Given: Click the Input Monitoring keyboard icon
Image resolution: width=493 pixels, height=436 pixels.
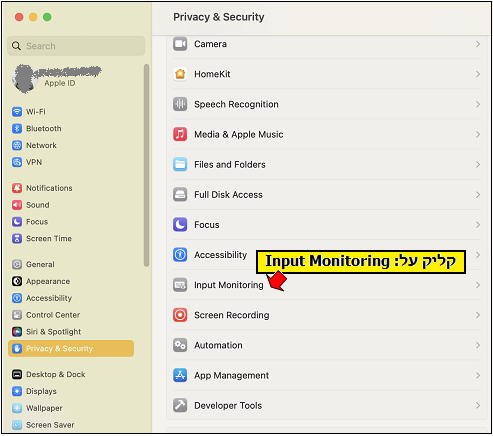Looking at the screenshot, I should point(180,285).
